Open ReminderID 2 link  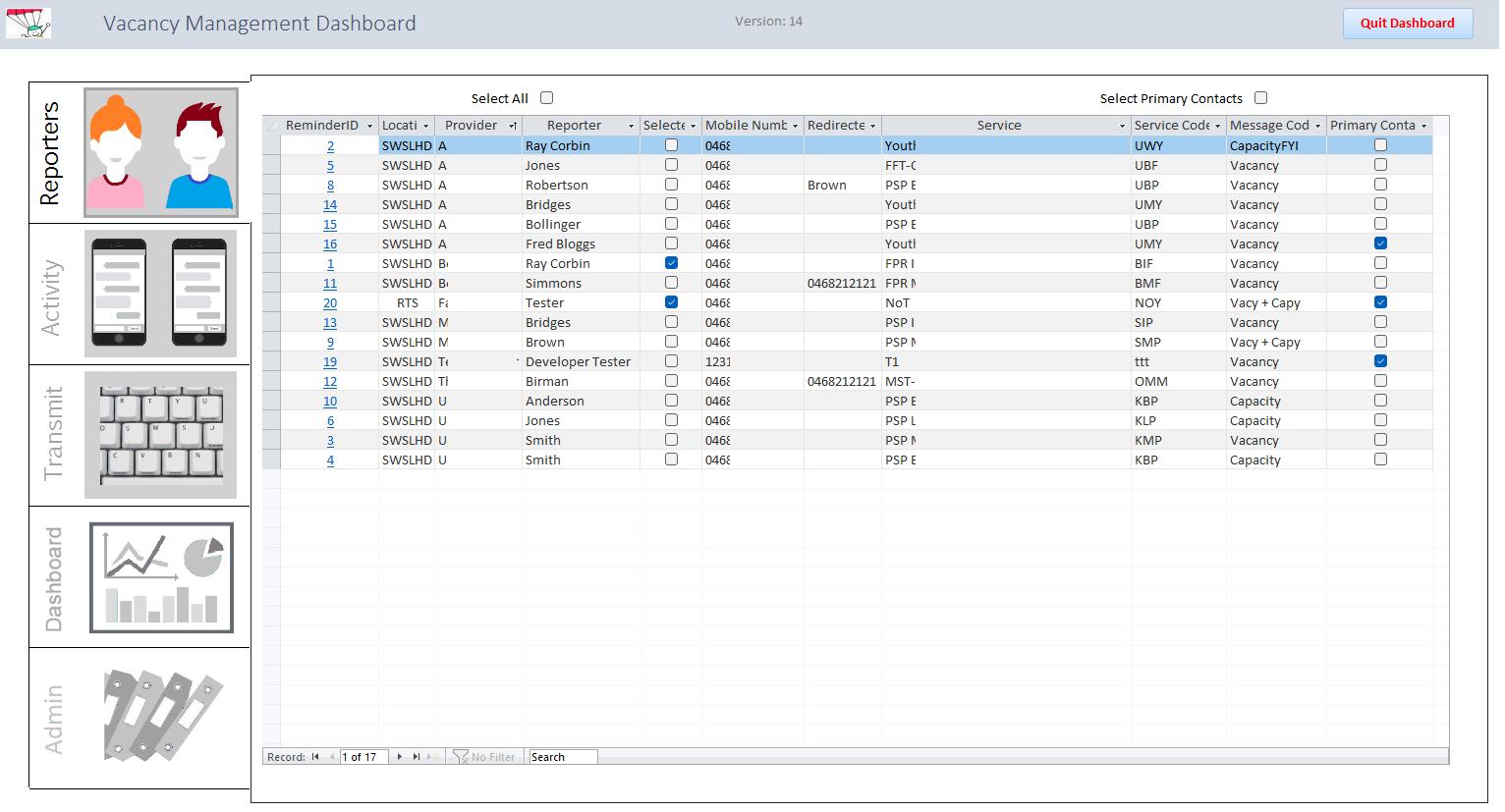330,145
